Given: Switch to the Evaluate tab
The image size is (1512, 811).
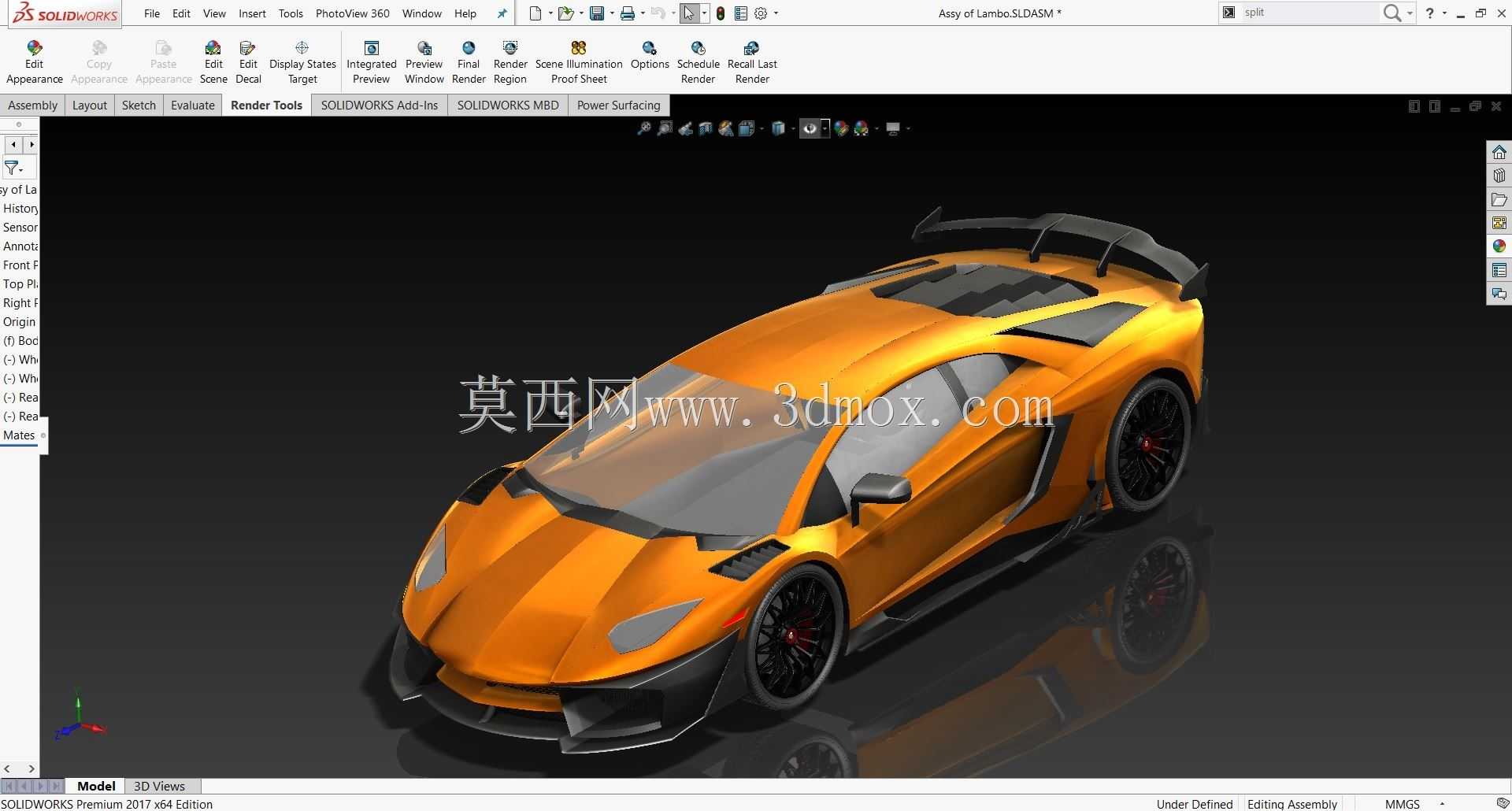Looking at the screenshot, I should [x=193, y=105].
